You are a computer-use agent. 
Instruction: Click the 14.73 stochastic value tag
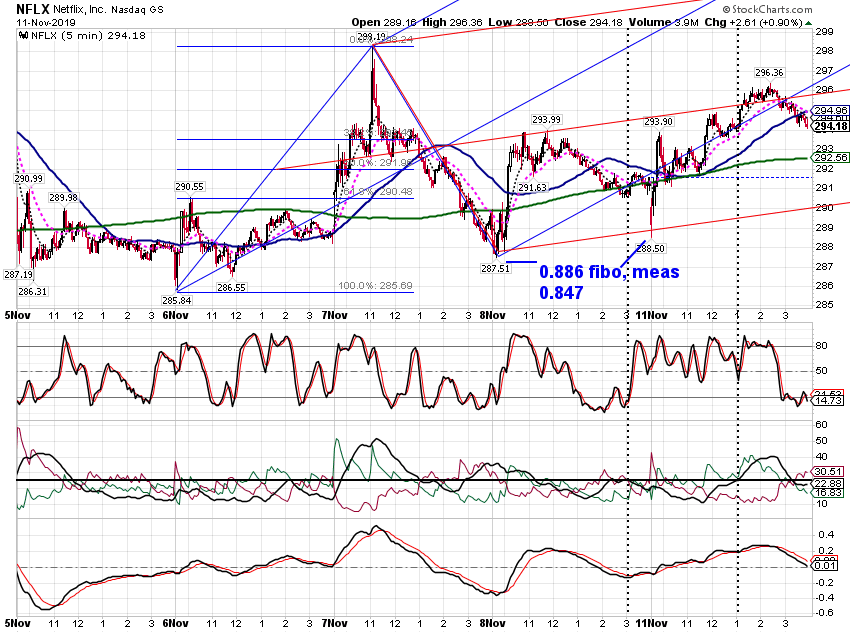click(829, 401)
